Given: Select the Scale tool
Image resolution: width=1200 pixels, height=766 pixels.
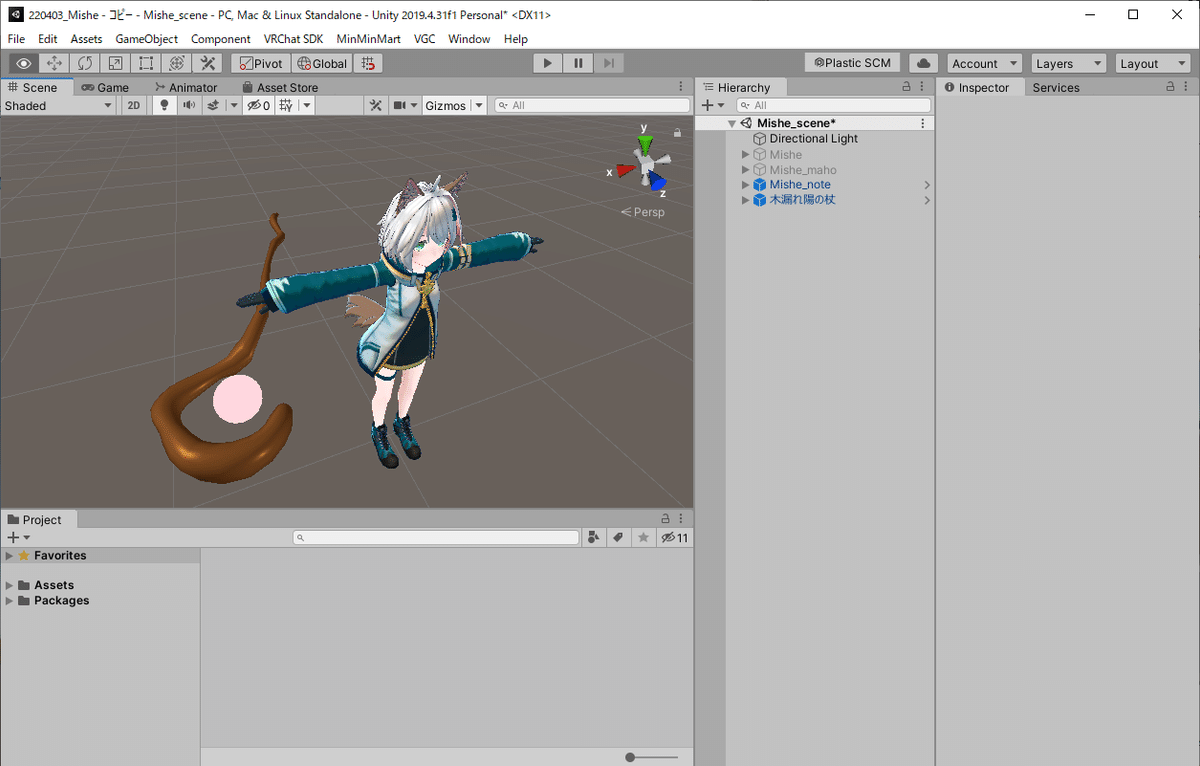Looking at the screenshot, I should point(116,63).
